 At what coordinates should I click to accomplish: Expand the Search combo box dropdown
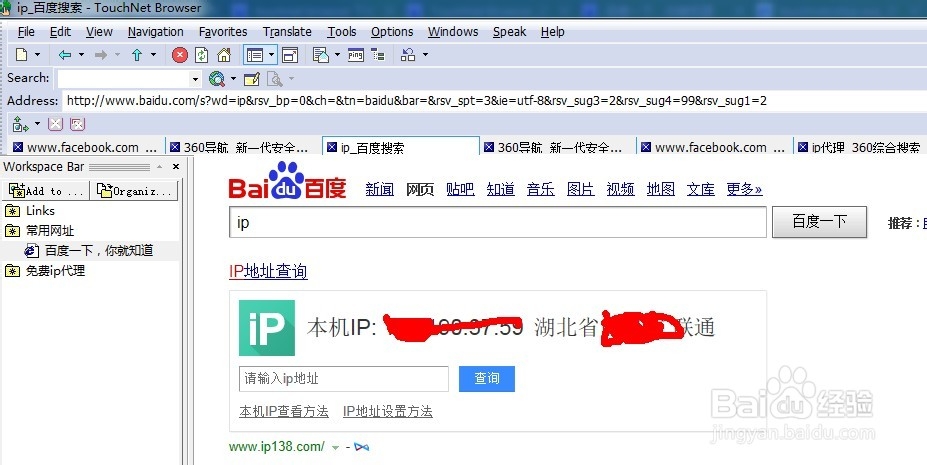195,79
